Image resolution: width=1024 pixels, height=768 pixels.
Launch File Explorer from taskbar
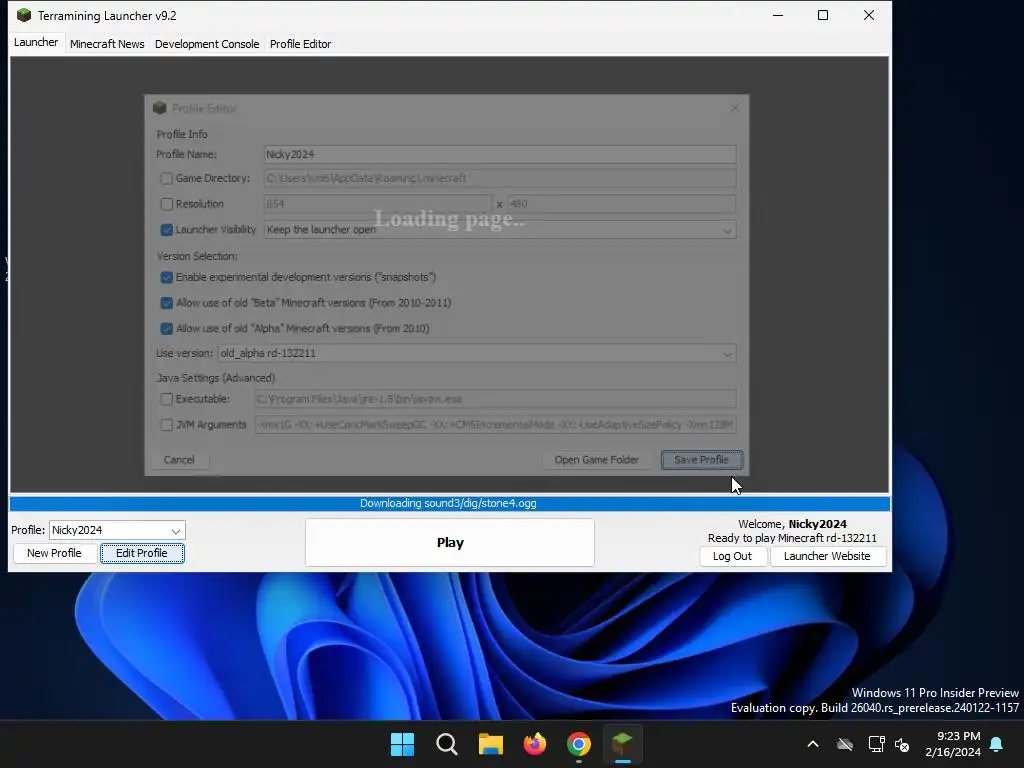point(490,744)
